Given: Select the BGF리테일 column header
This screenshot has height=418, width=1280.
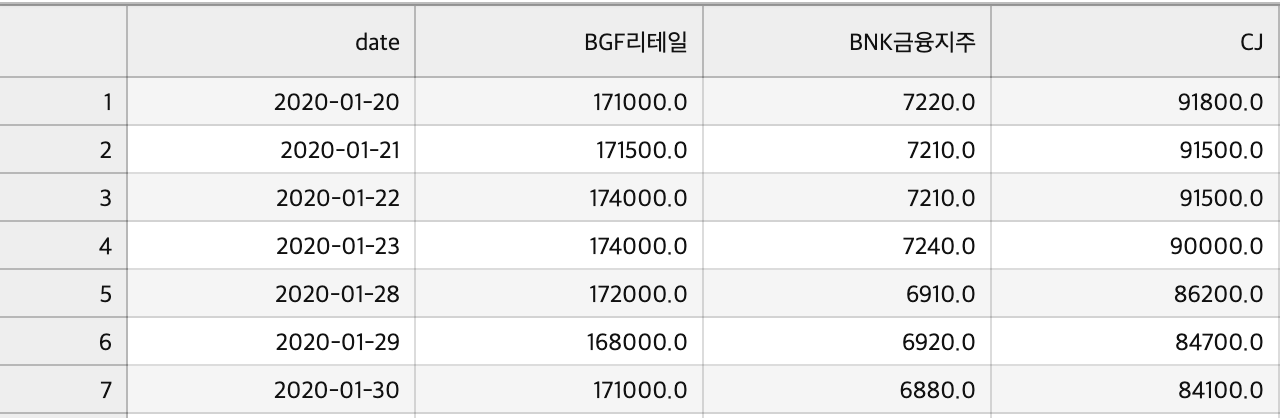Looking at the screenshot, I should pos(559,42).
